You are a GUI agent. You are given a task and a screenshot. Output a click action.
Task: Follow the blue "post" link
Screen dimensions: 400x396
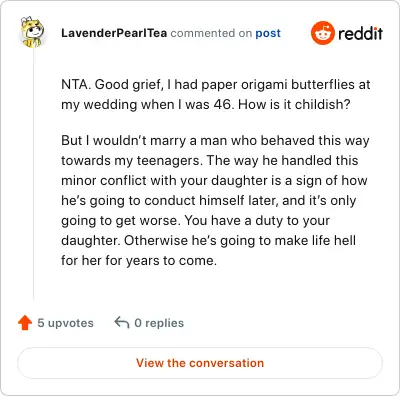(268, 33)
